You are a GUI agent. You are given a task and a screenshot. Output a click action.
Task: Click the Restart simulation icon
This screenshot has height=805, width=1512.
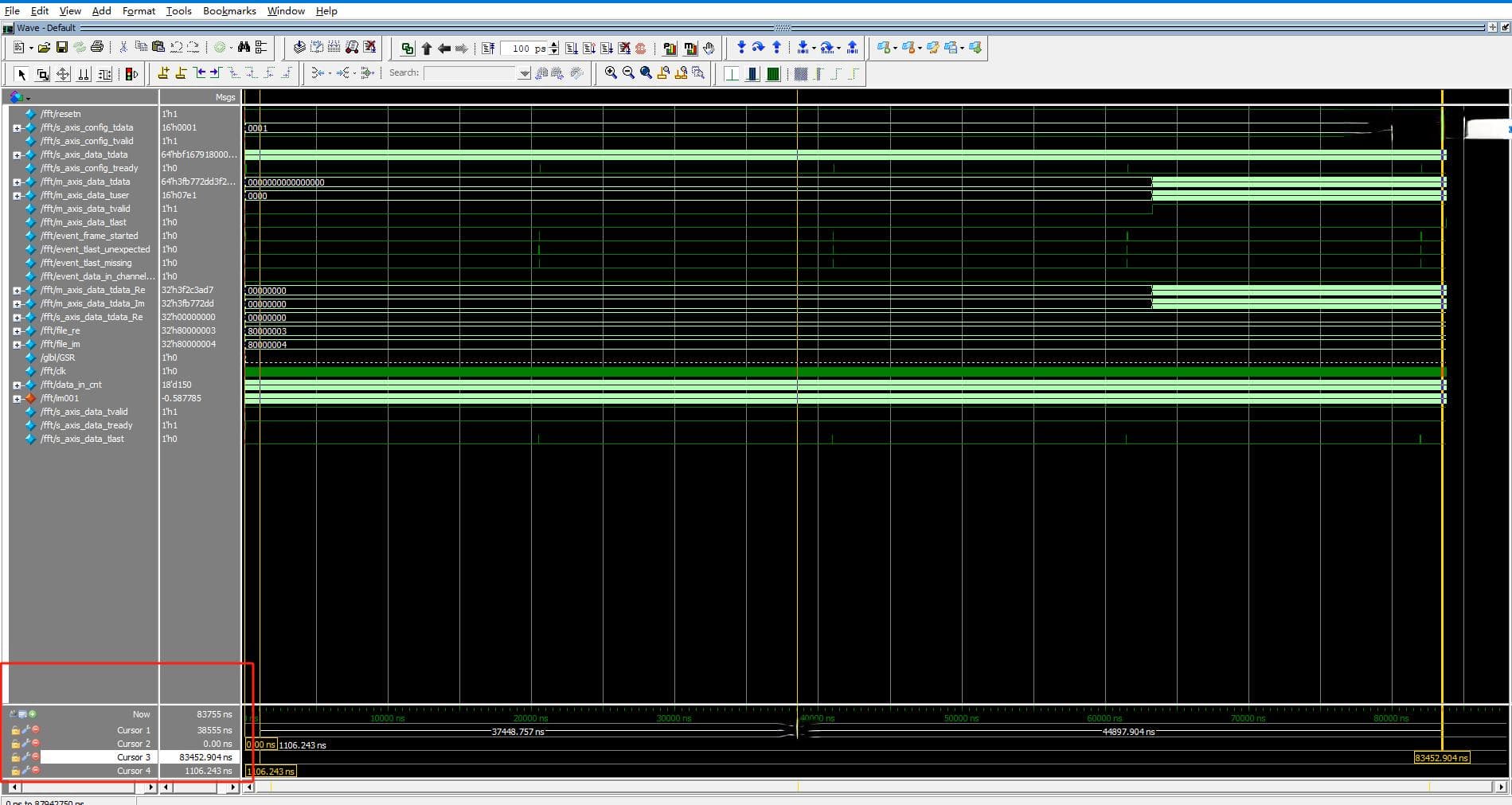(x=488, y=49)
